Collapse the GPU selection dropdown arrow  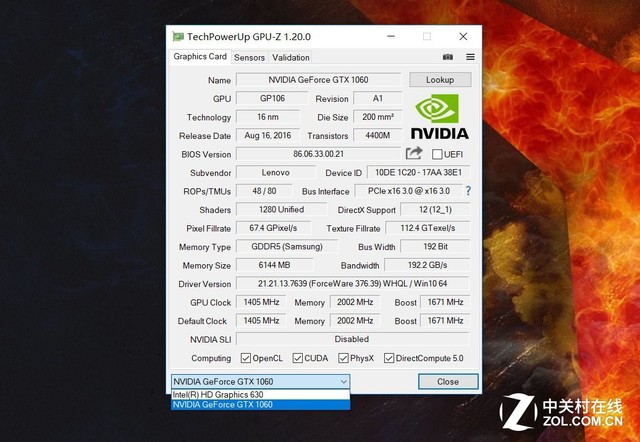click(x=344, y=382)
